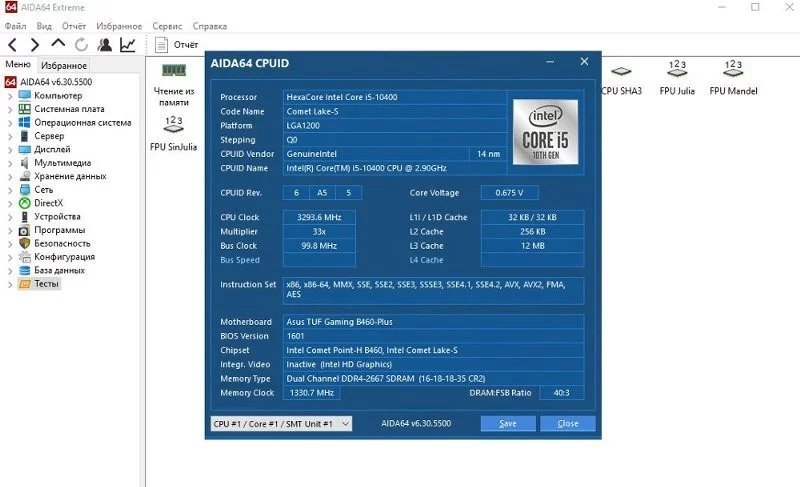Screen dimensions: 800x487
Task: Expand the Сервер tree node
Action: coord(10,136)
